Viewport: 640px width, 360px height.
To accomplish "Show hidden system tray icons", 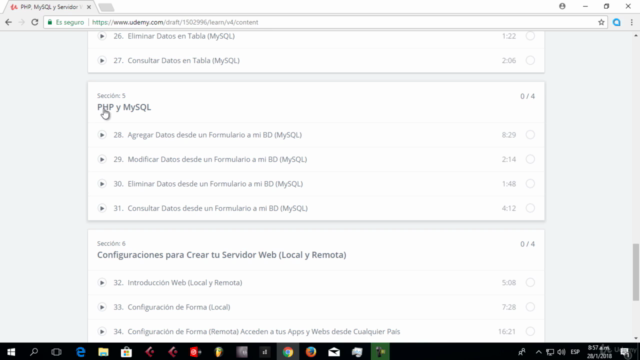I will [538, 352].
